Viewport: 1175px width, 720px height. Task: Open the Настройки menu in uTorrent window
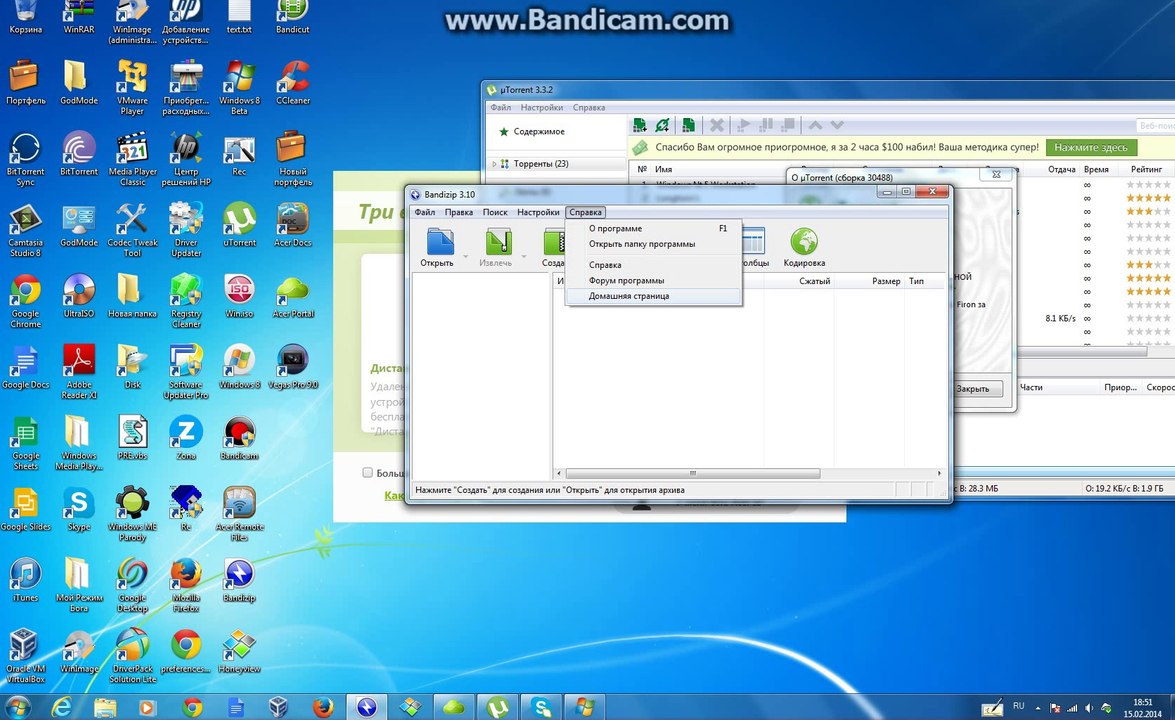pyautogui.click(x=542, y=107)
